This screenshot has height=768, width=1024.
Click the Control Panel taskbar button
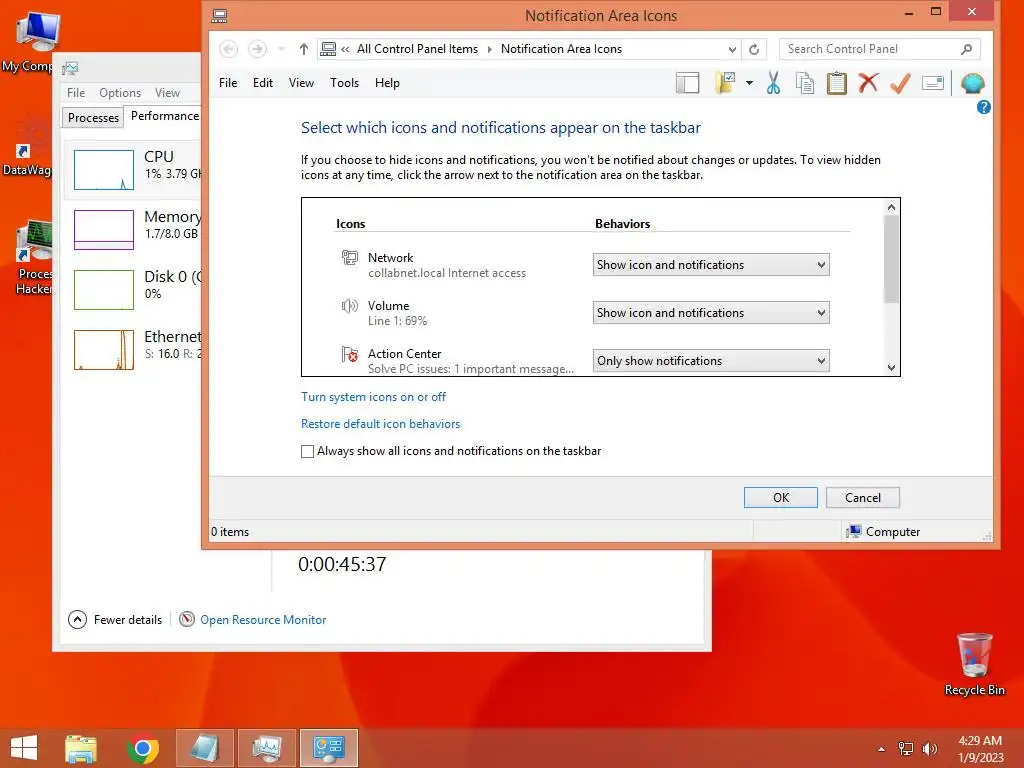click(328, 748)
